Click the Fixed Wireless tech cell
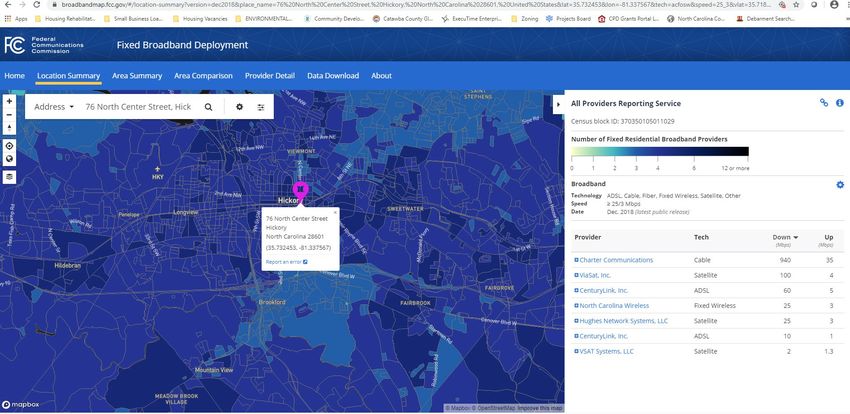This screenshot has height=414, width=850. pos(714,306)
